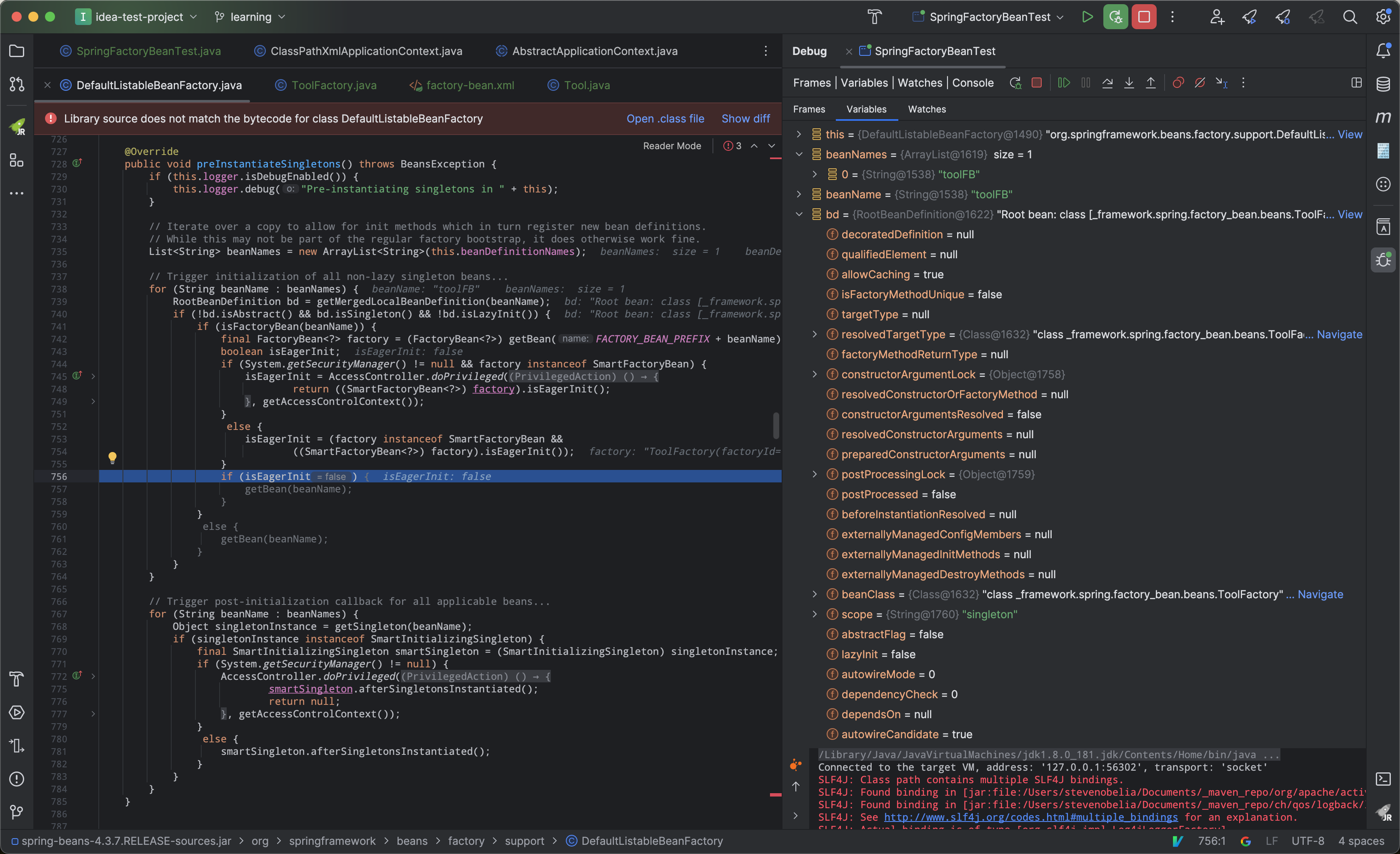Click the View Breakpoints icon

[1178, 83]
